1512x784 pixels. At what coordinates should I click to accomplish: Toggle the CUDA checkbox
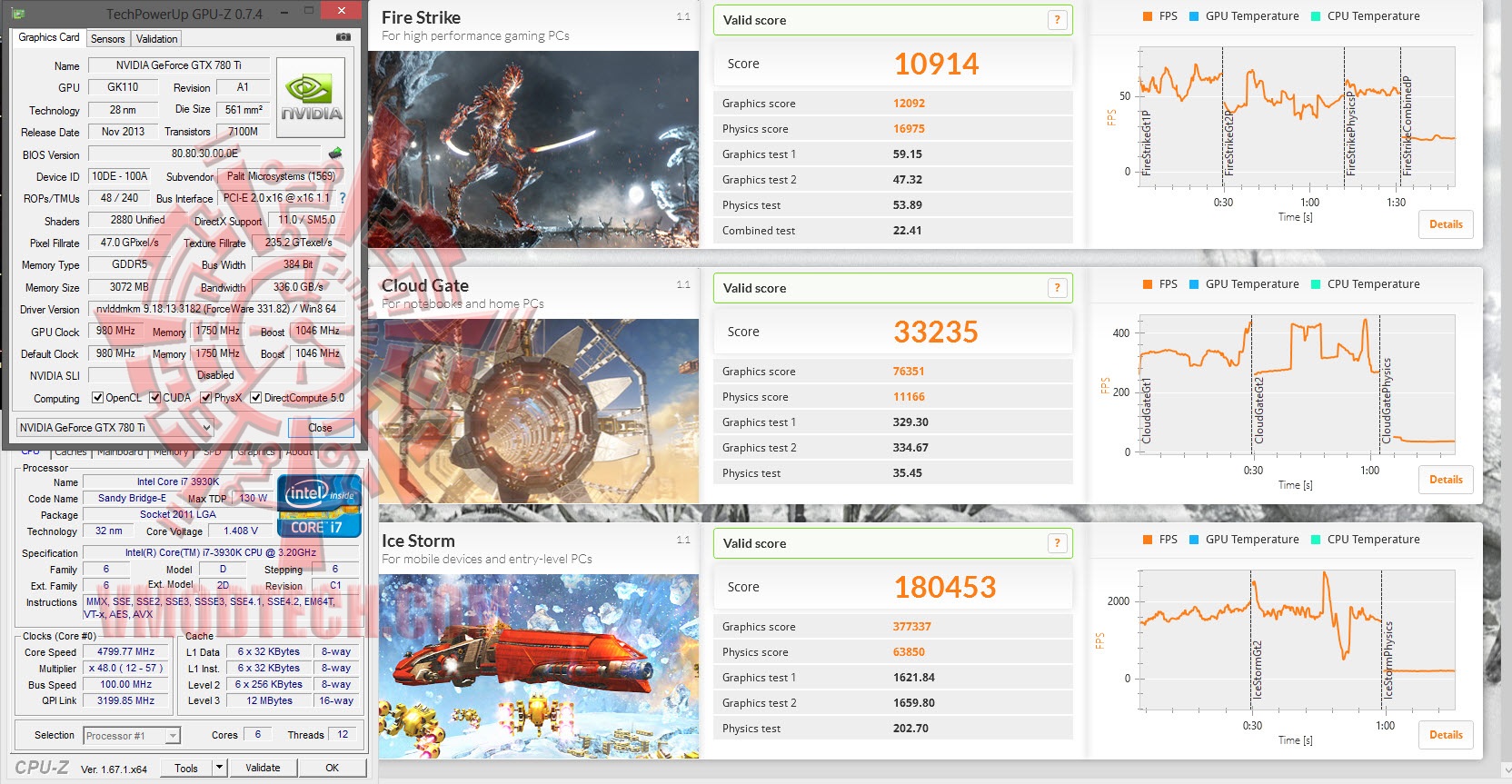click(155, 398)
